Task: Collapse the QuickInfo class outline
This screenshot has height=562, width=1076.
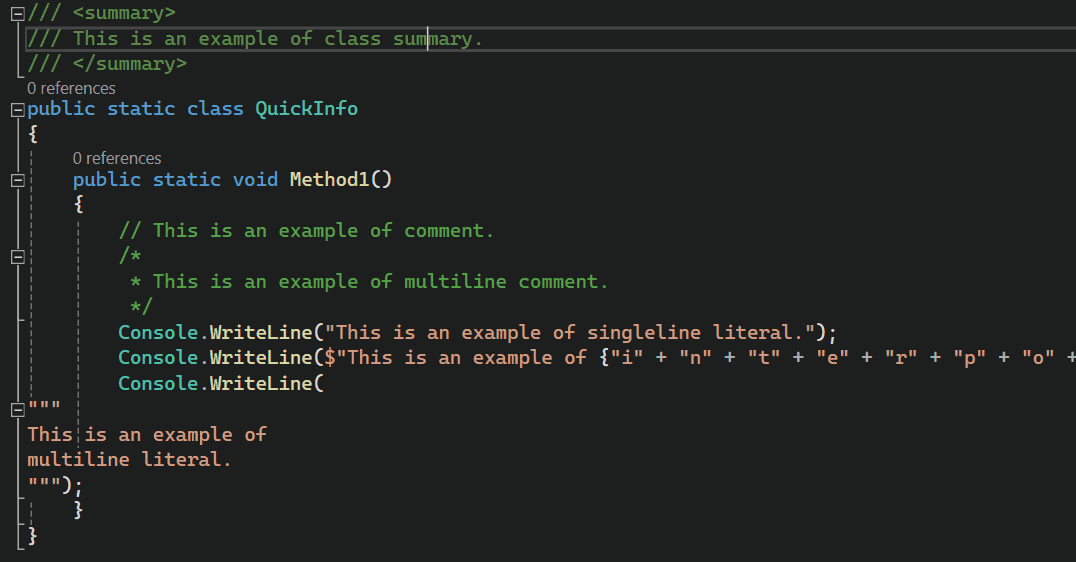Action: tap(16, 109)
